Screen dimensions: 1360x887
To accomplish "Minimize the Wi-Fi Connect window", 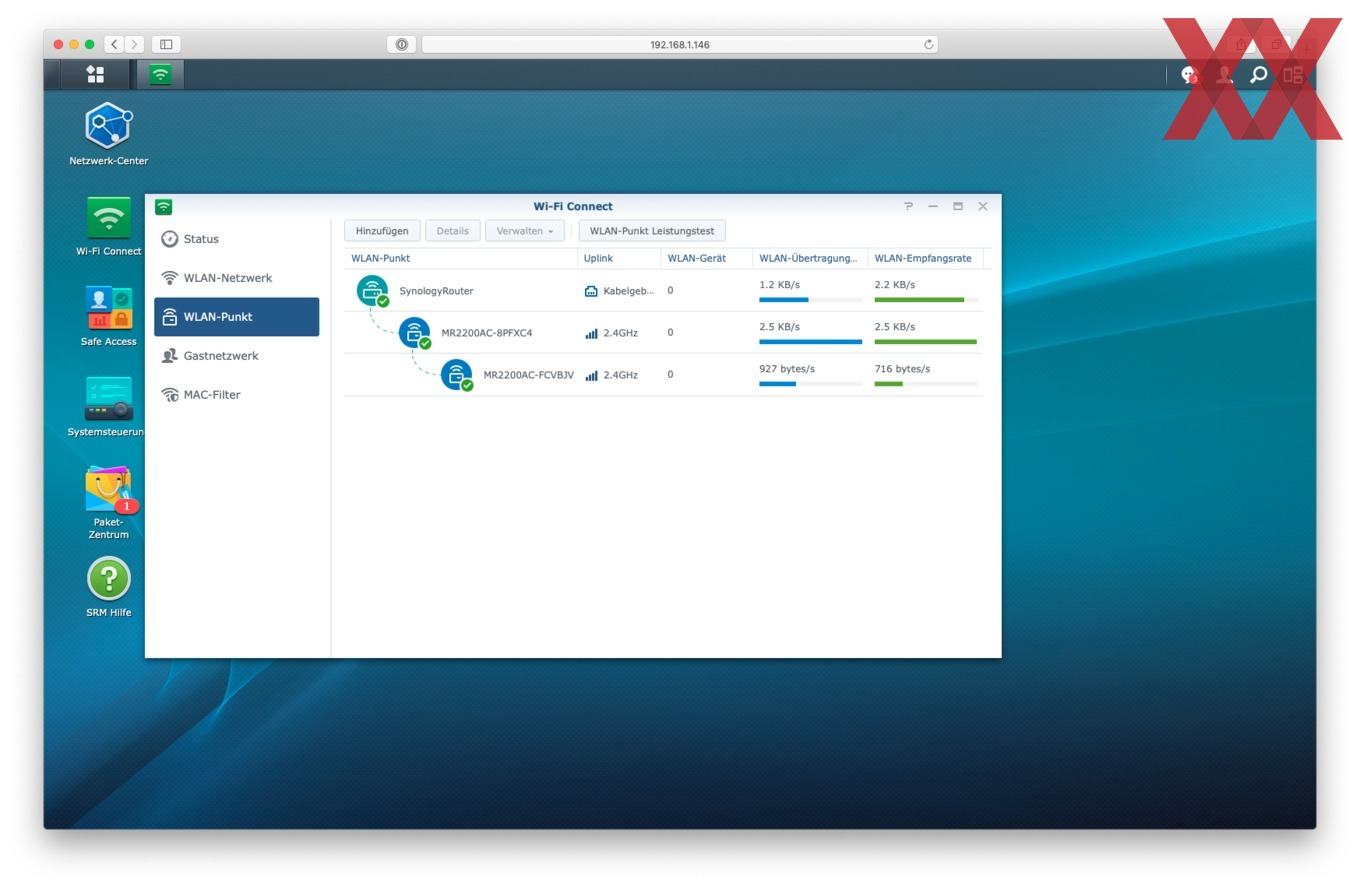I will [x=933, y=206].
